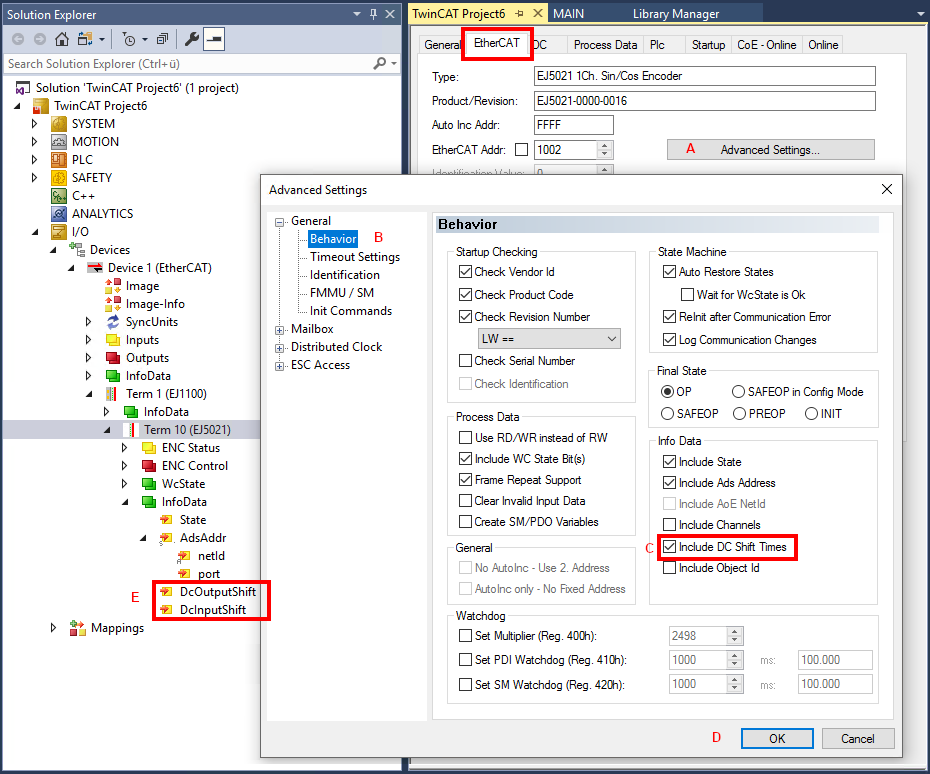This screenshot has height=774, width=930.
Task: Select the C++ node icon
Action: pos(59,196)
